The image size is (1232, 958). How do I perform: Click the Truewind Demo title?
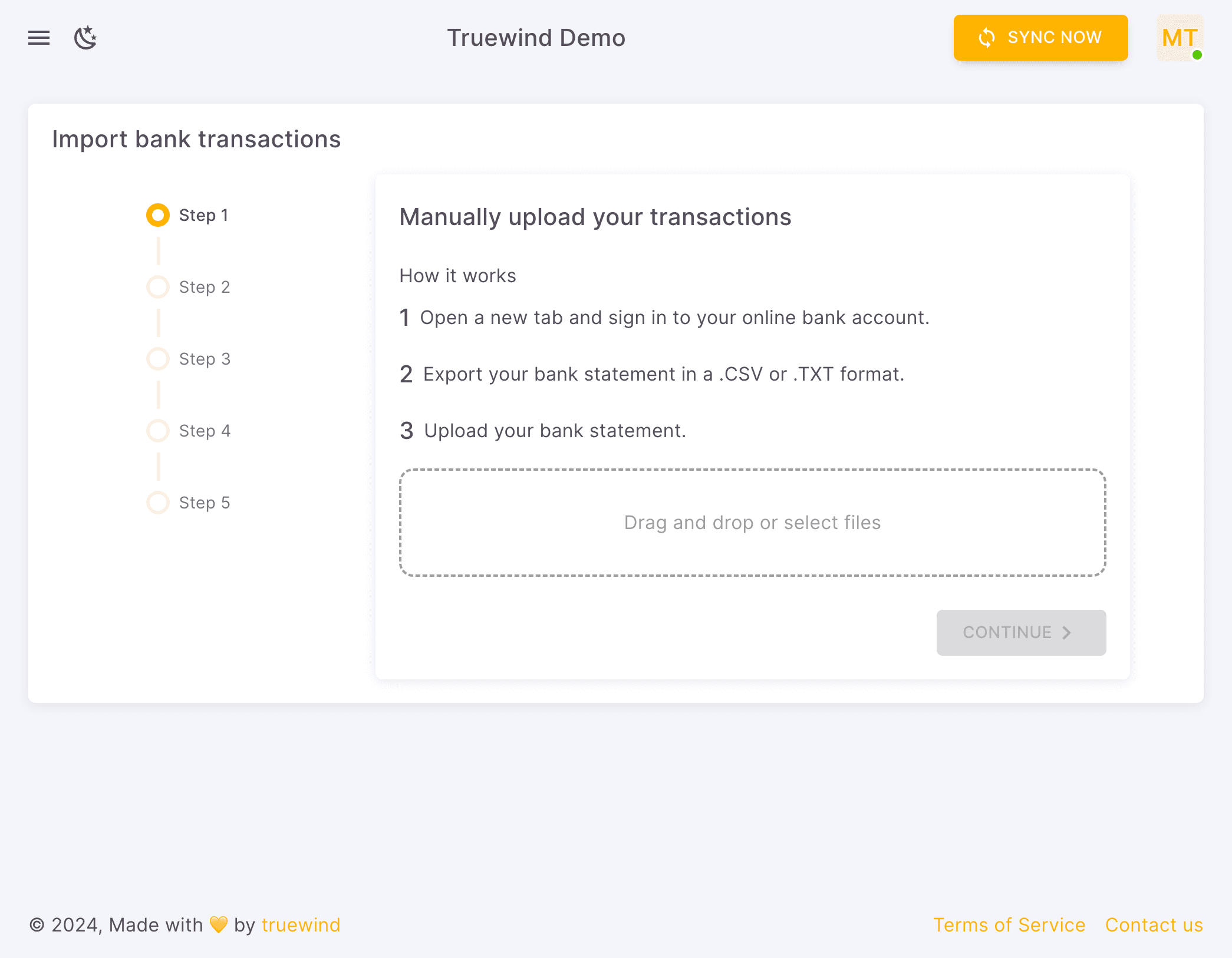[x=536, y=38]
